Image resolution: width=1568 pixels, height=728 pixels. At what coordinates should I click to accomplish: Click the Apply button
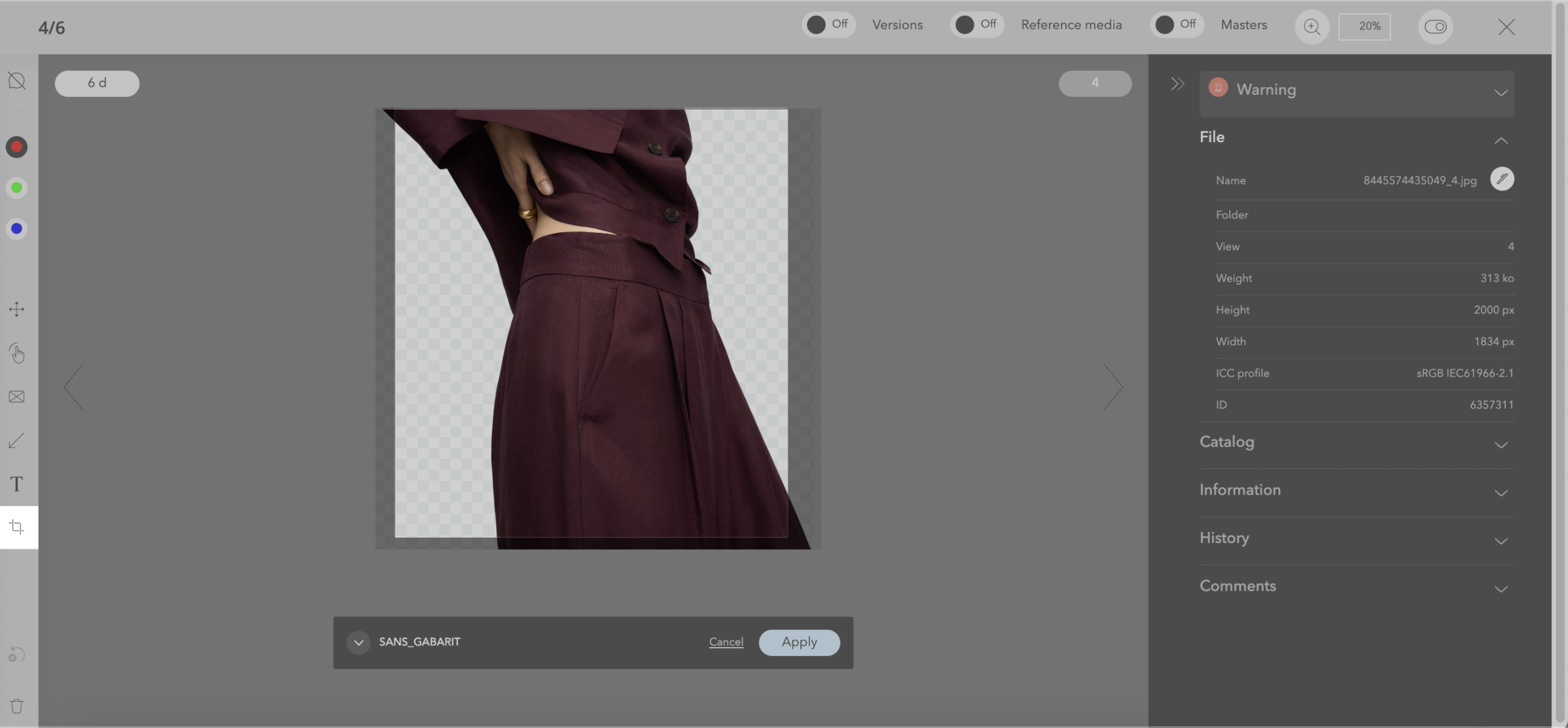[799, 643]
